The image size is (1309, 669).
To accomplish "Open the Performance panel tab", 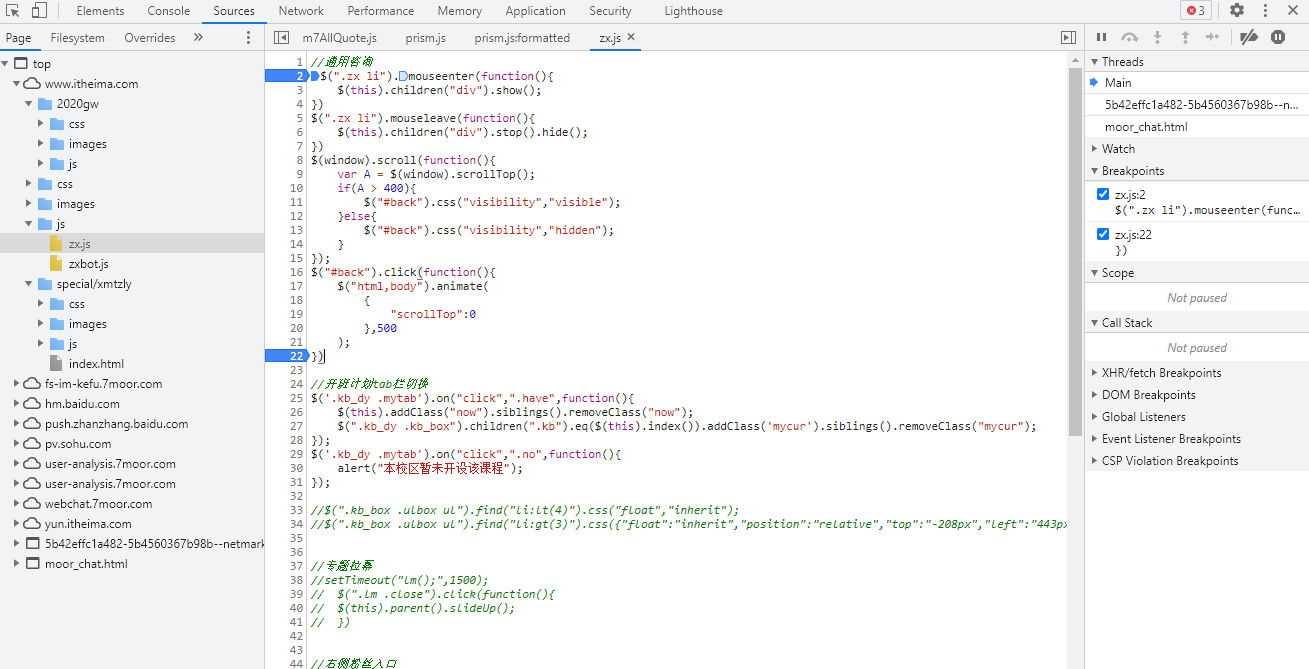I will coord(381,11).
